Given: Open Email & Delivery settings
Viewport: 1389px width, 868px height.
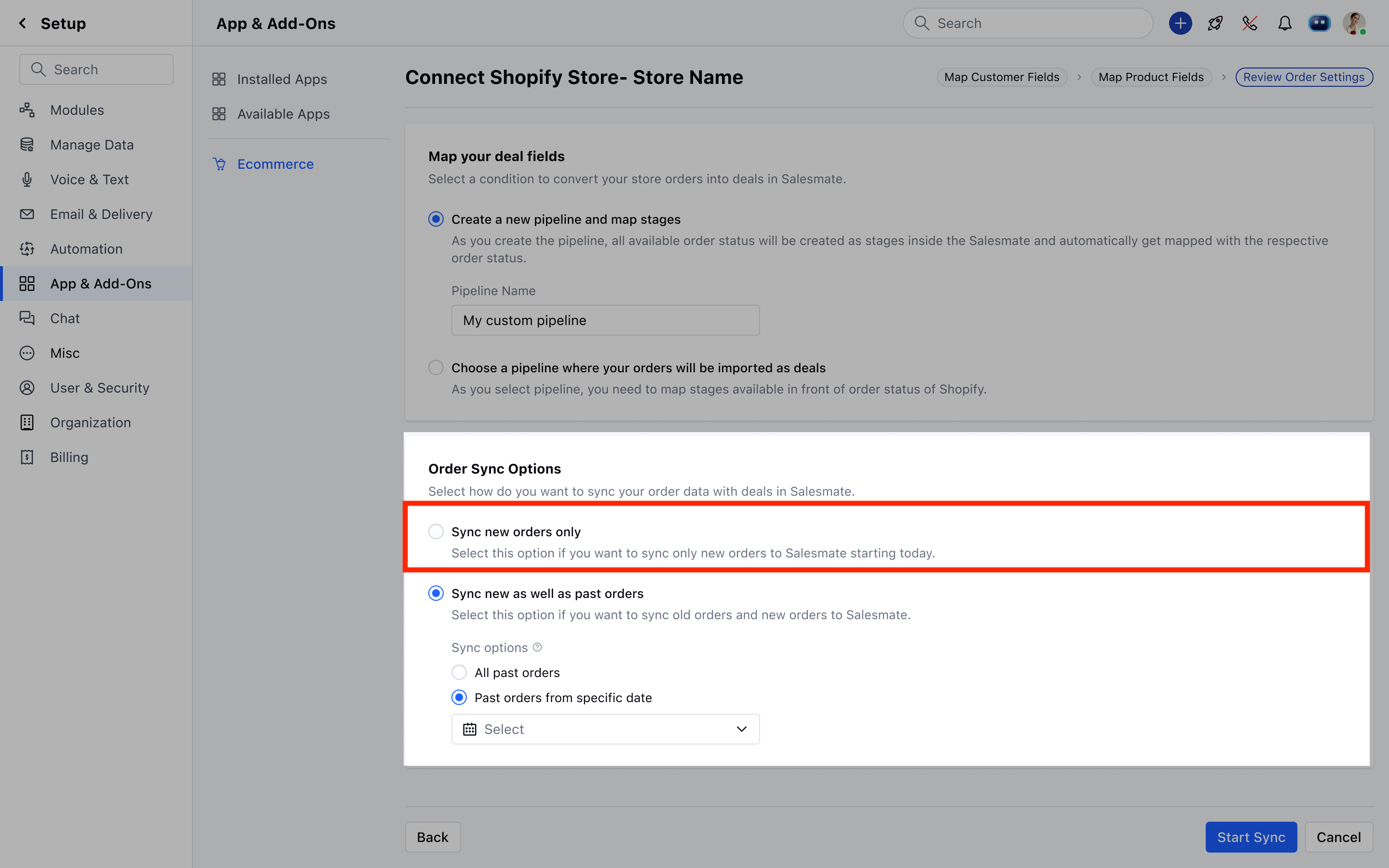Looking at the screenshot, I should pyautogui.click(x=102, y=214).
